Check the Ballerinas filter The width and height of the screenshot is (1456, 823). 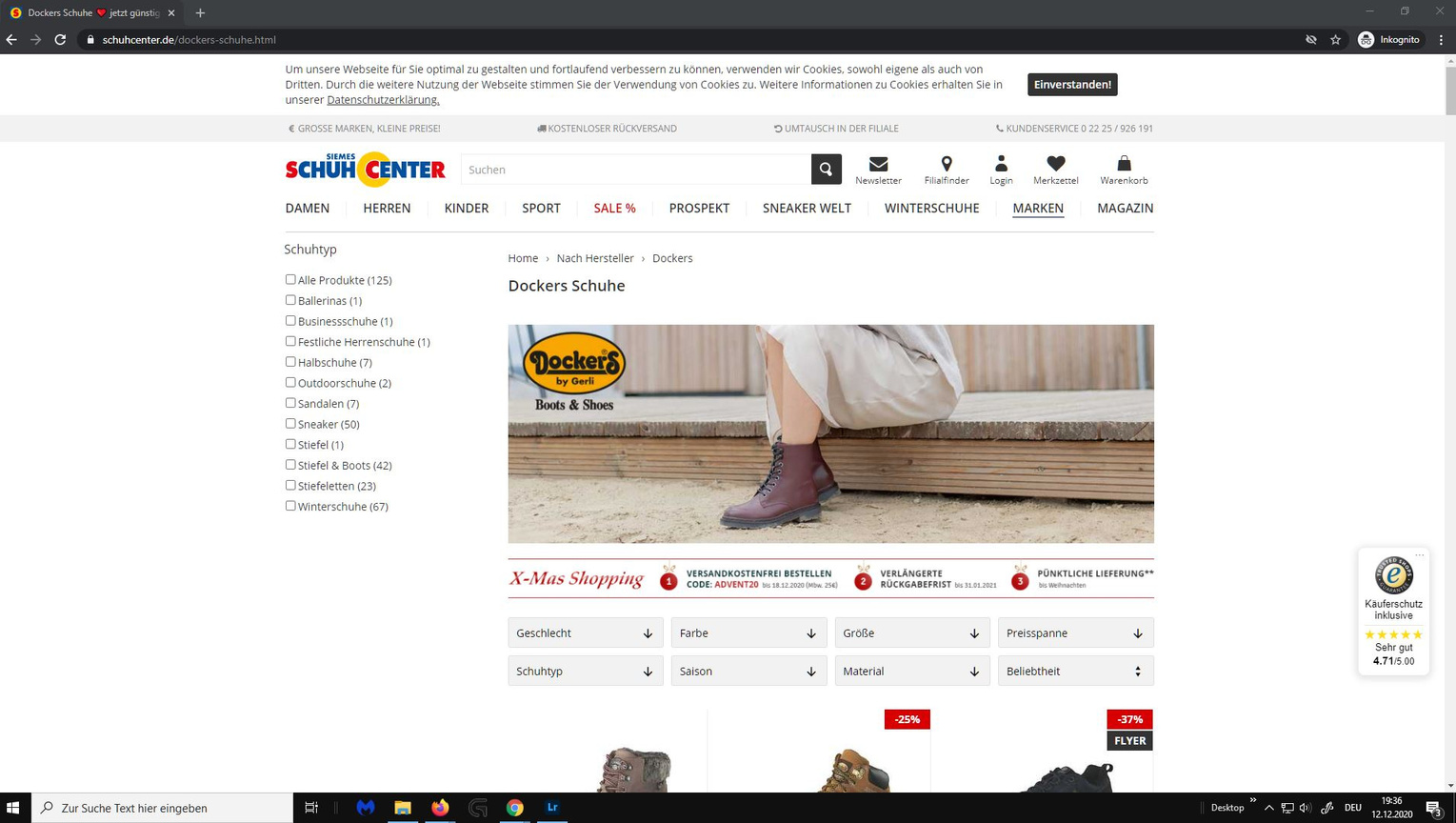[290, 300]
